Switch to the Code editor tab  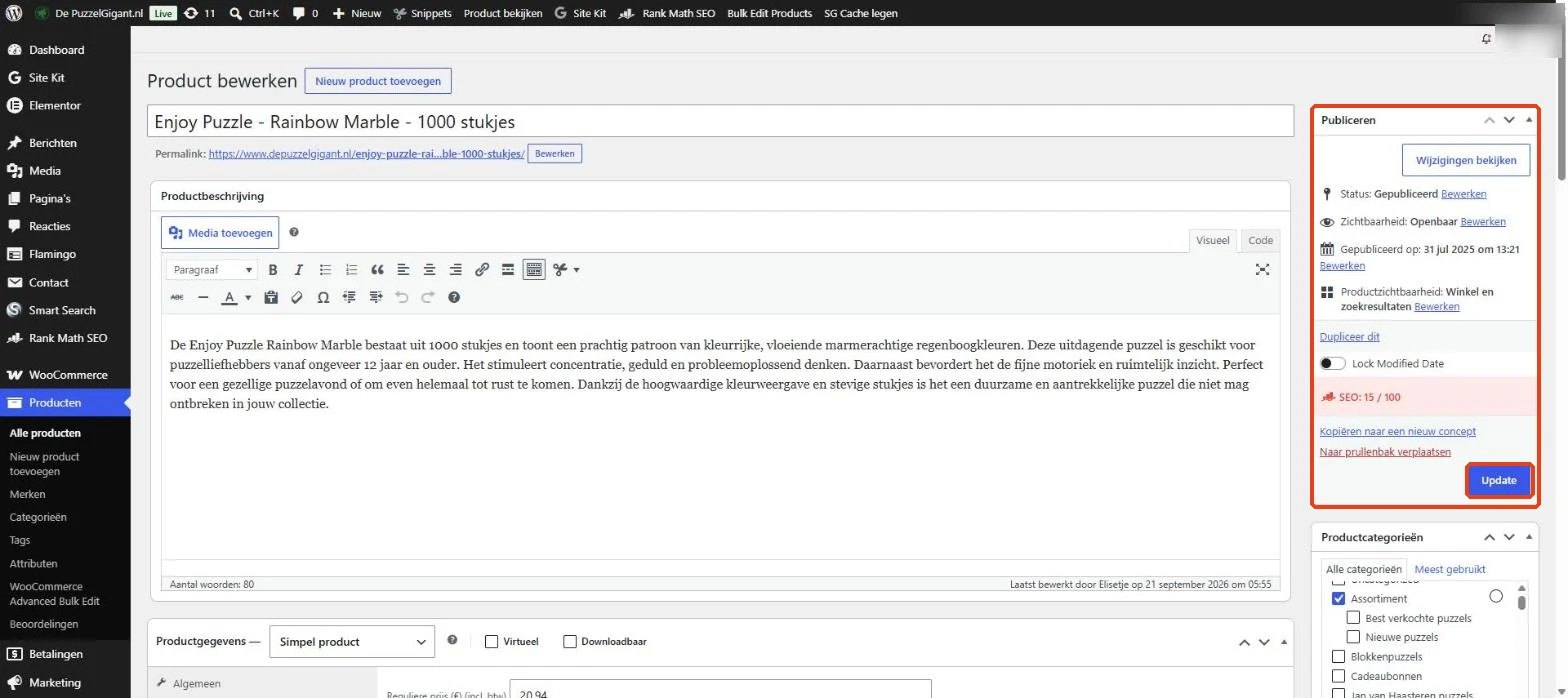pos(1261,240)
